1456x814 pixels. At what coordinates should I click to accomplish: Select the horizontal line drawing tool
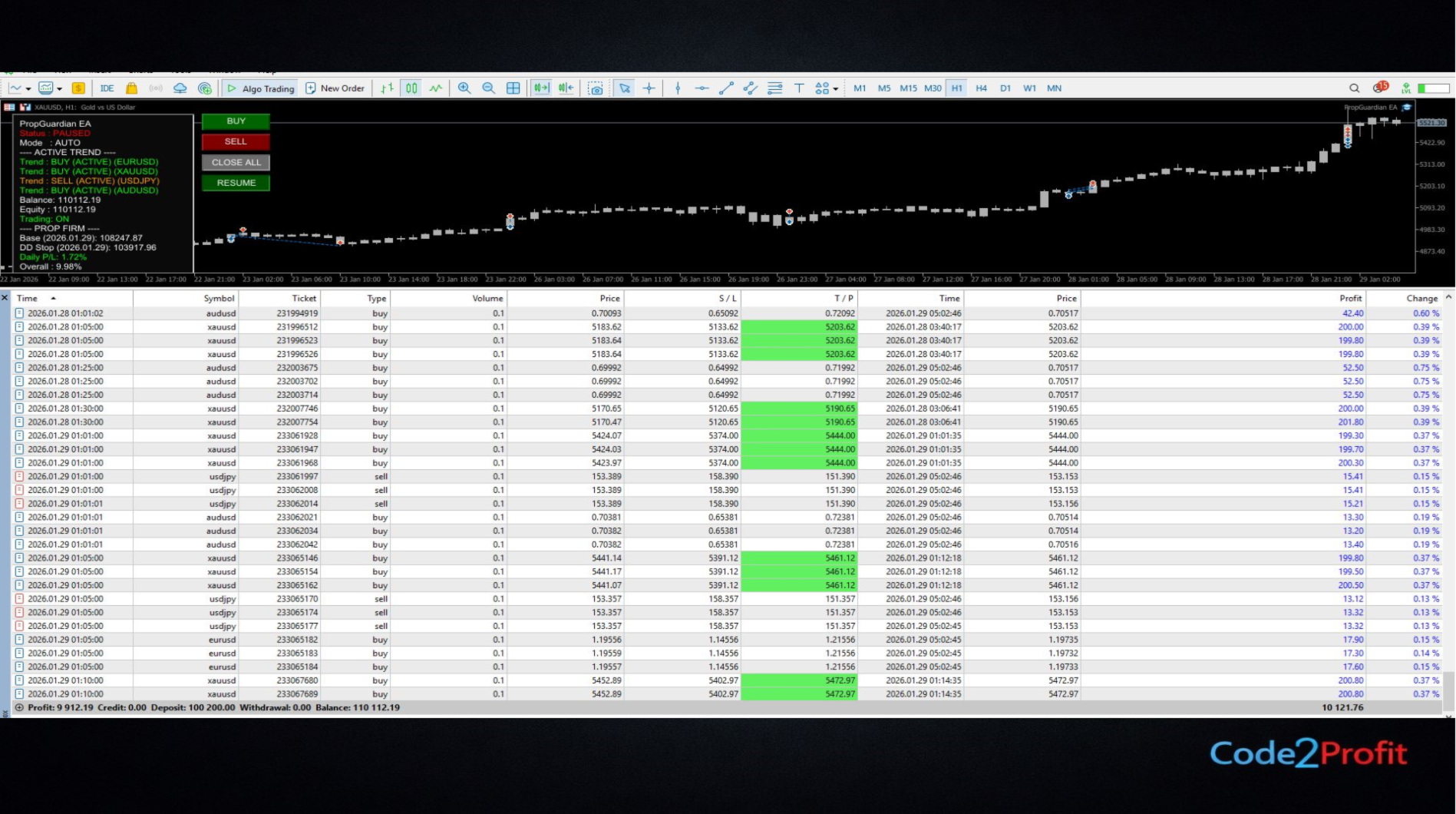702,88
